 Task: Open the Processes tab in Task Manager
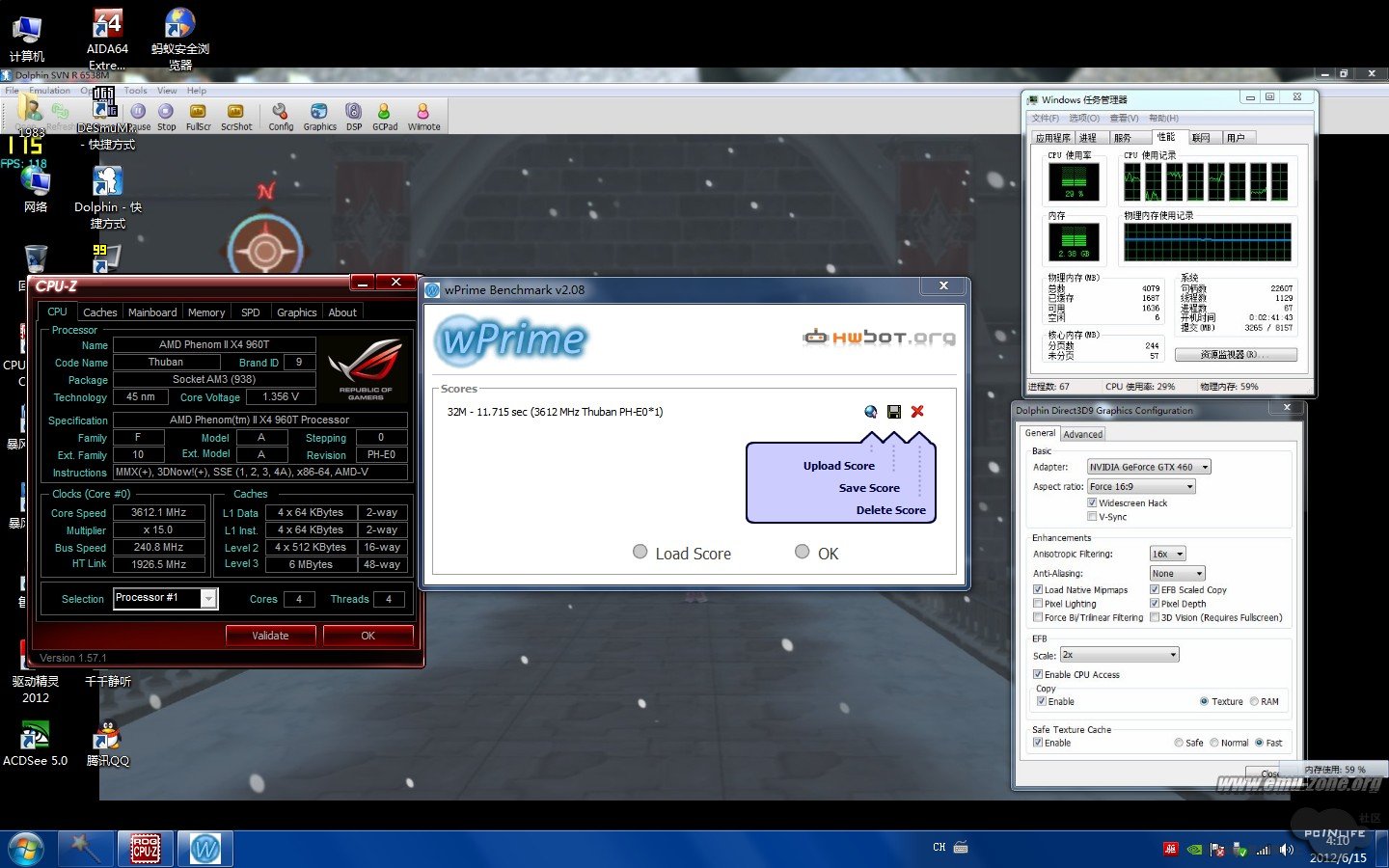coord(1088,138)
